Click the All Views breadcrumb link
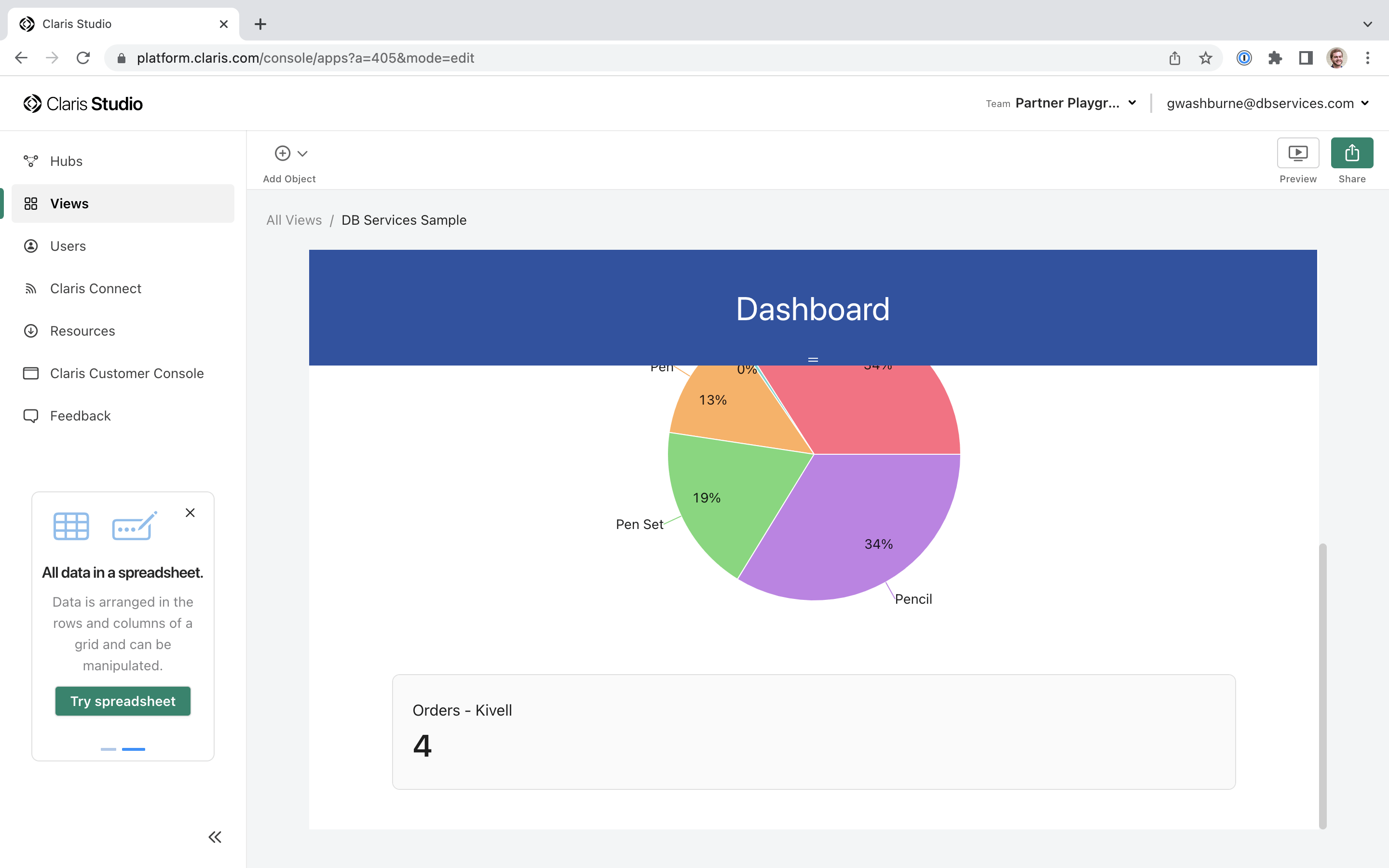 (x=293, y=219)
